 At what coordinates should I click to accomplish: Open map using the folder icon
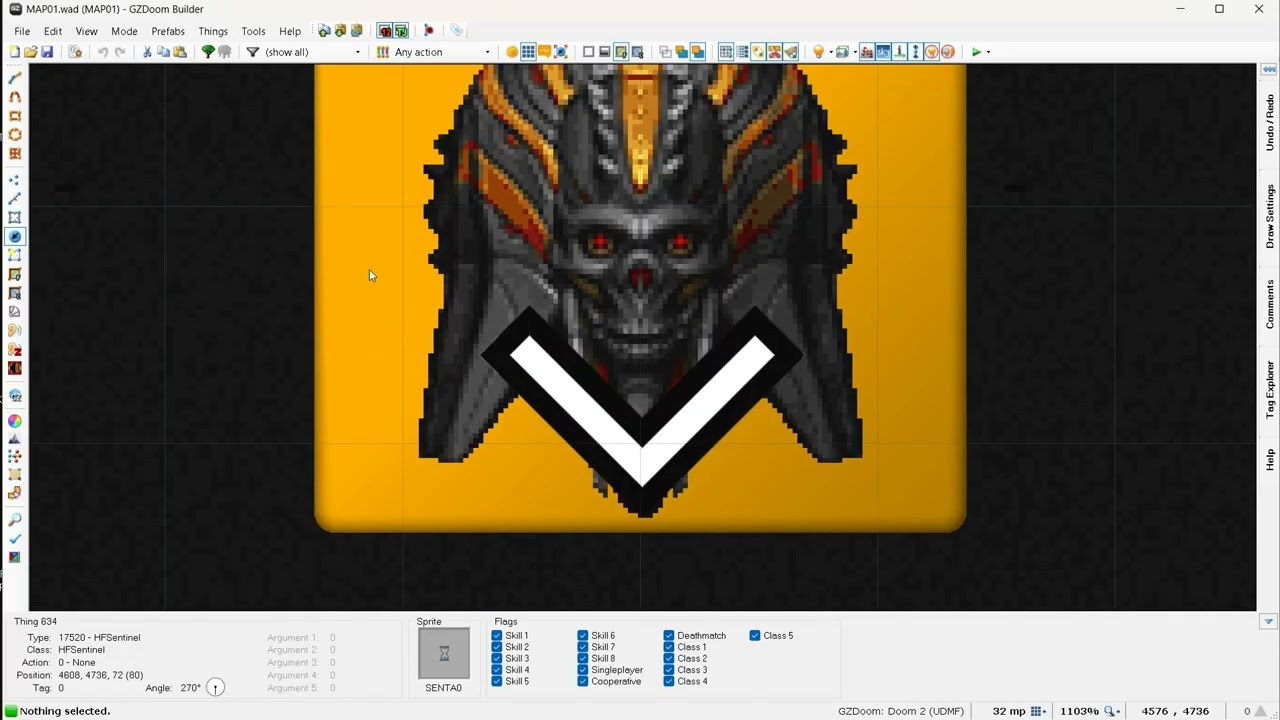[x=30, y=52]
